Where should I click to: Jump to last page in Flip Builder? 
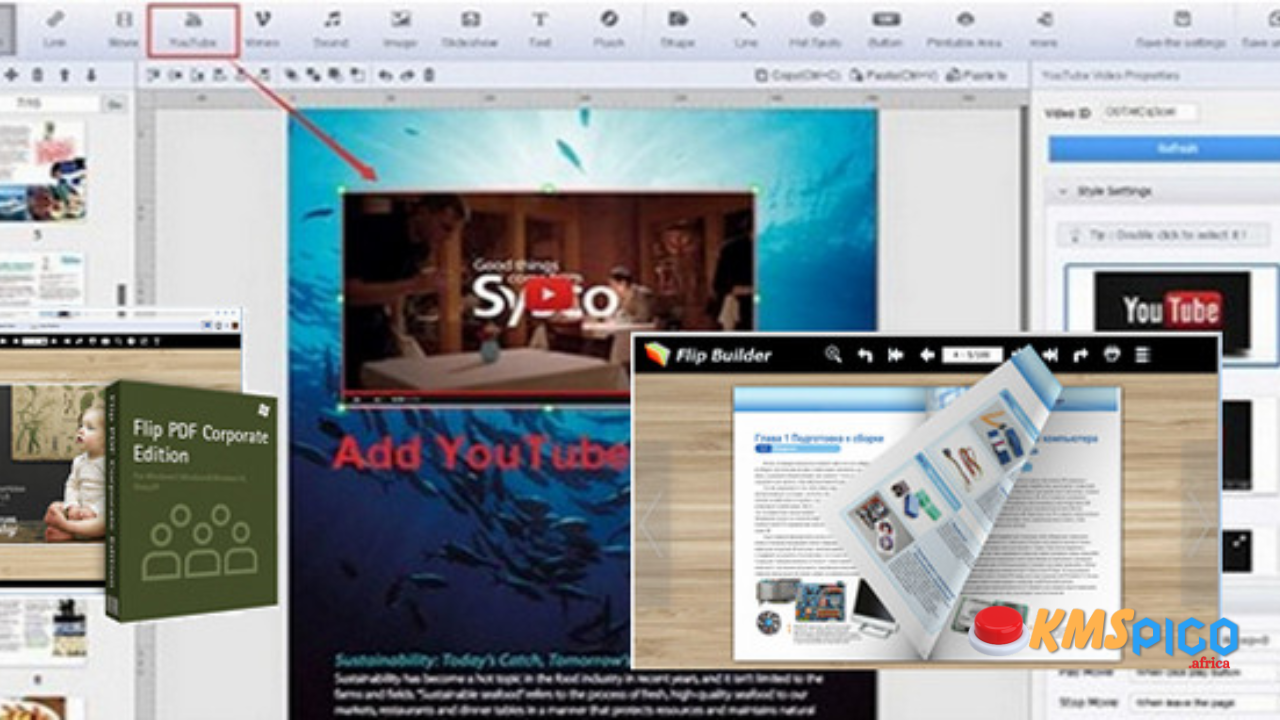[x=1050, y=355]
